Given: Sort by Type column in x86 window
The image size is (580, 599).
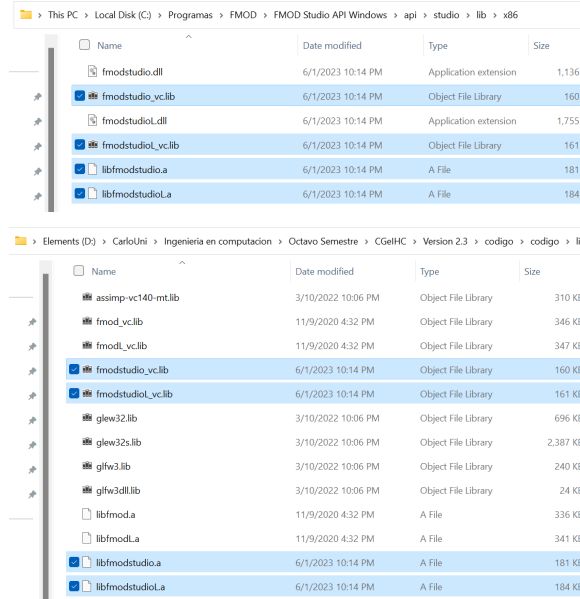Looking at the screenshot, I should point(438,45).
